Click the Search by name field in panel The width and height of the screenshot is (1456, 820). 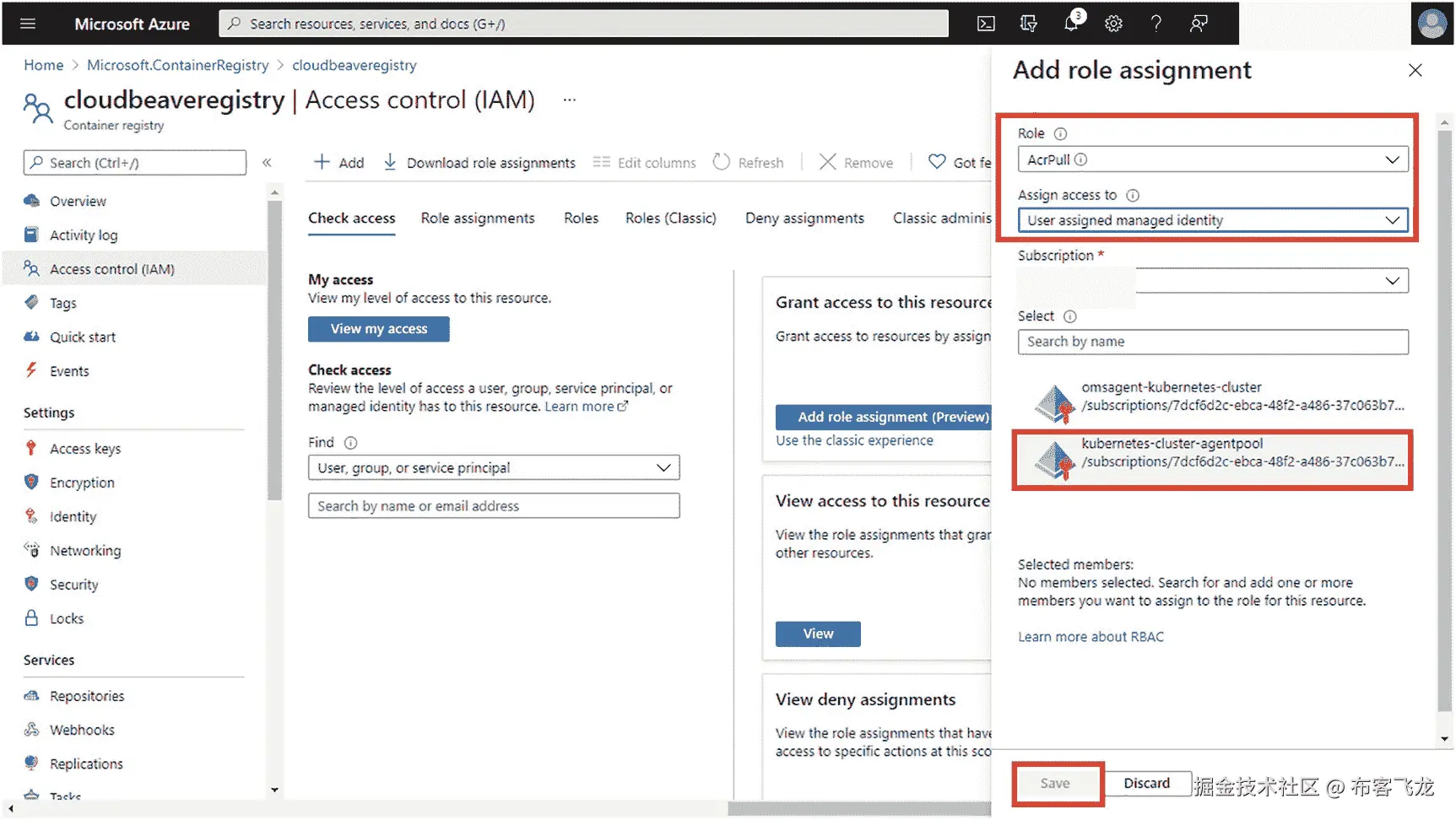(1213, 342)
